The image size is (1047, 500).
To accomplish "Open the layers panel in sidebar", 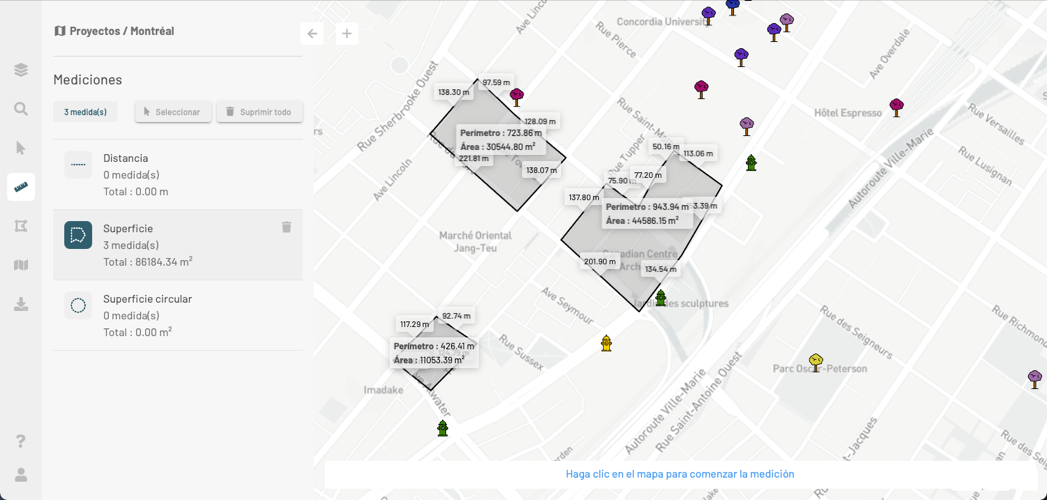I will pyautogui.click(x=21, y=70).
